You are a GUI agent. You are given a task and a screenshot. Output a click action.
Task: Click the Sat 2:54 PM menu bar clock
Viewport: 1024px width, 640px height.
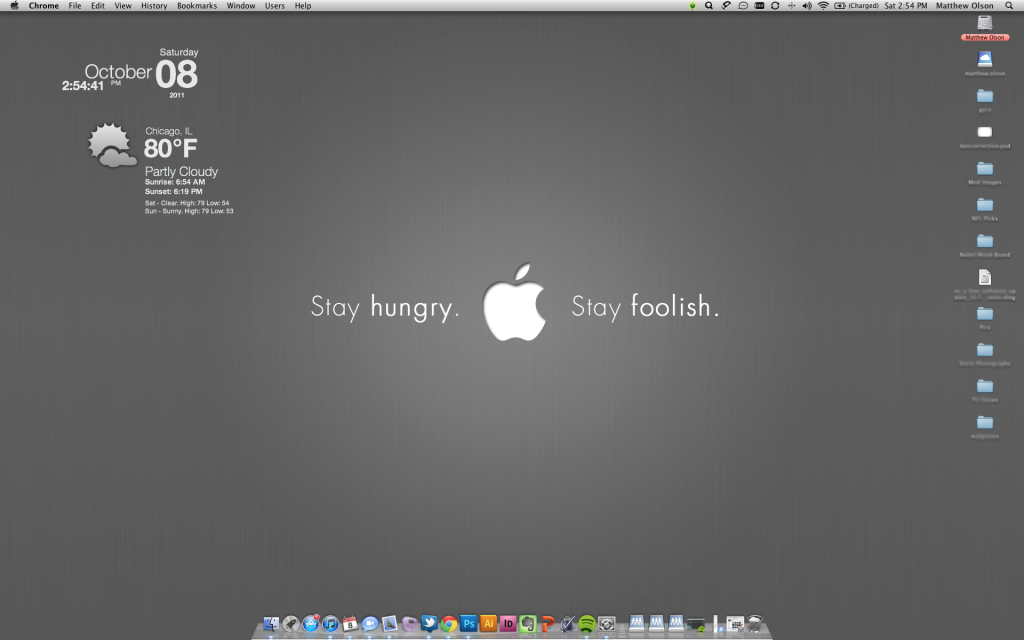[x=906, y=5]
